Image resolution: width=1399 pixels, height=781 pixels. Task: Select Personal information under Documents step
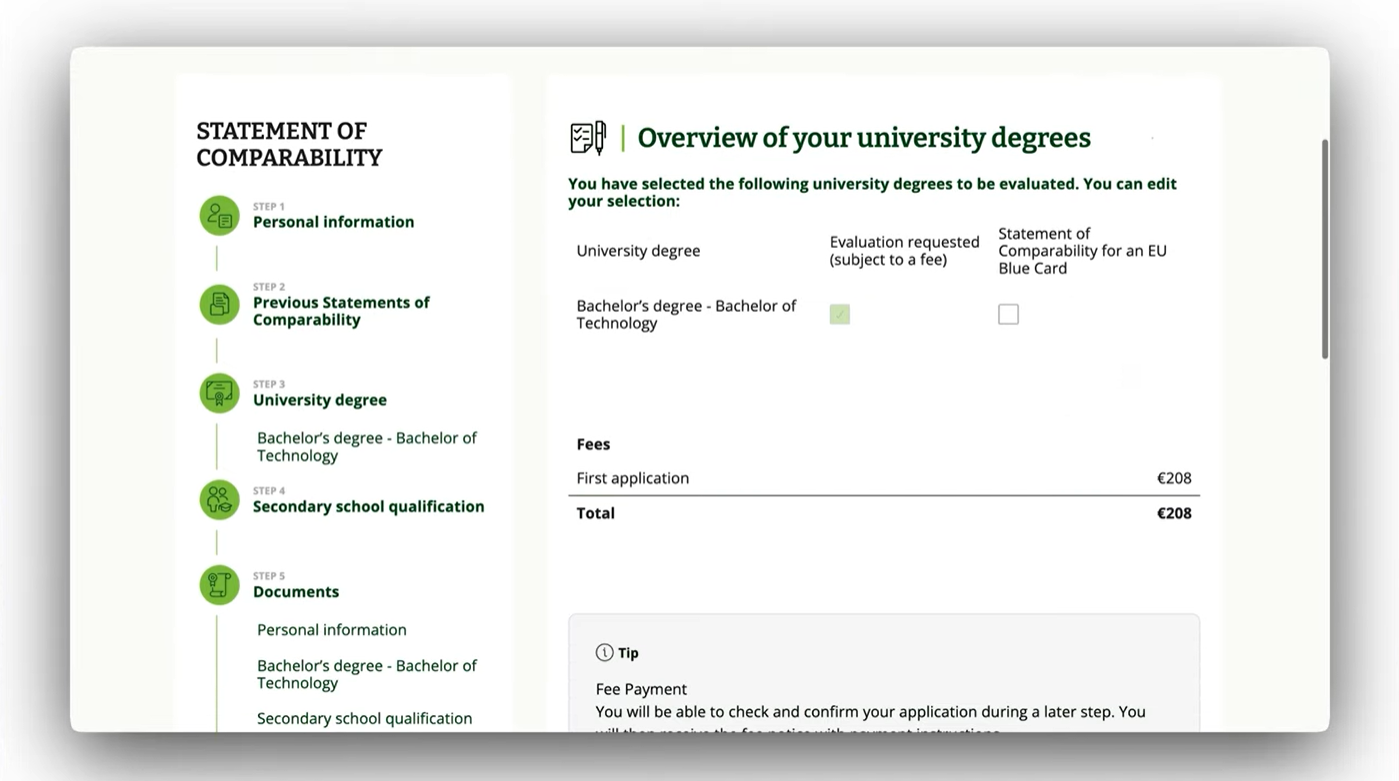(x=332, y=630)
